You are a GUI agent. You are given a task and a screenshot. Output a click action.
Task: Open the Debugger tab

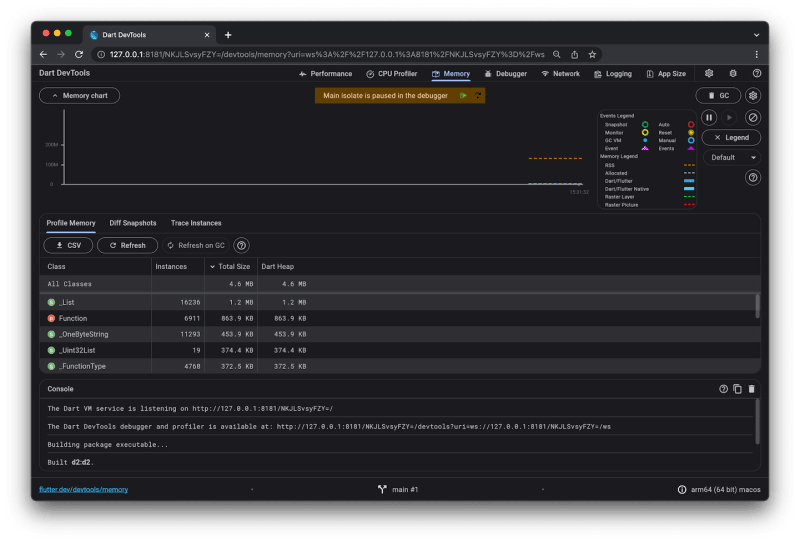click(x=506, y=73)
